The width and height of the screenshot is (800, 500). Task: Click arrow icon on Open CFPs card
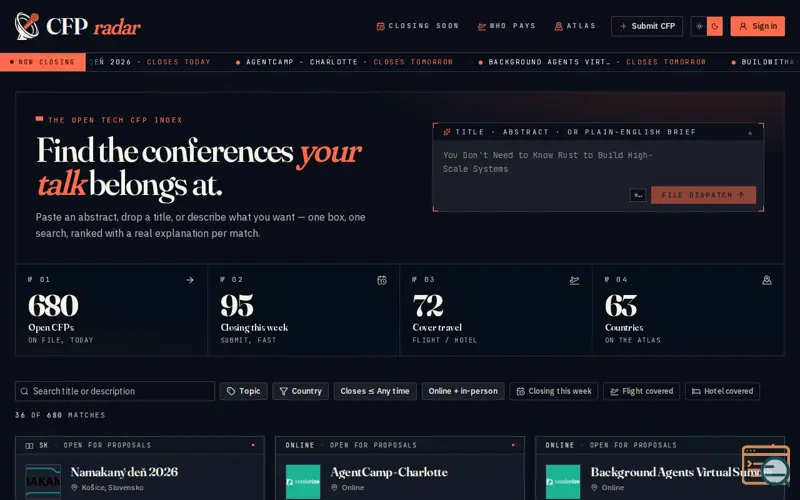coord(190,280)
